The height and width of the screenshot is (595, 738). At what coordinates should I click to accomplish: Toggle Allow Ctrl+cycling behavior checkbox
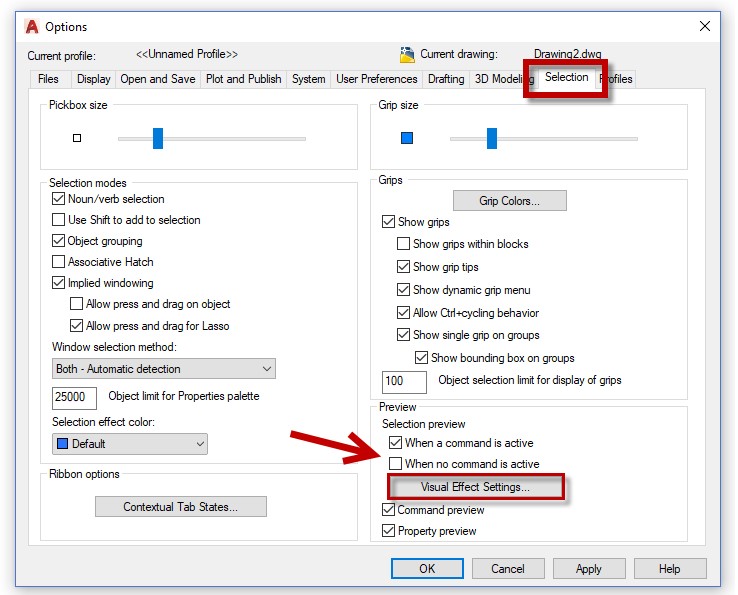(x=403, y=313)
